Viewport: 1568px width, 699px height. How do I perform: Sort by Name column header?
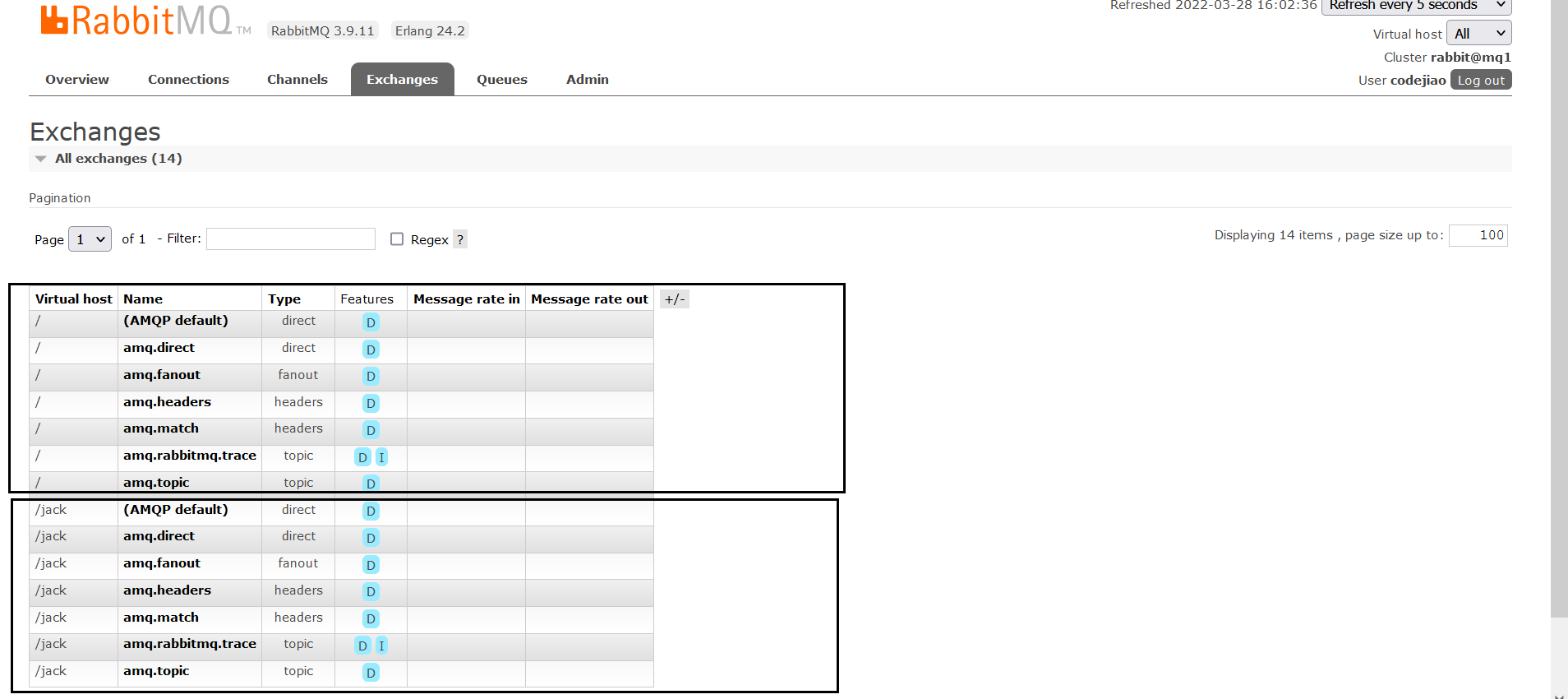(143, 299)
